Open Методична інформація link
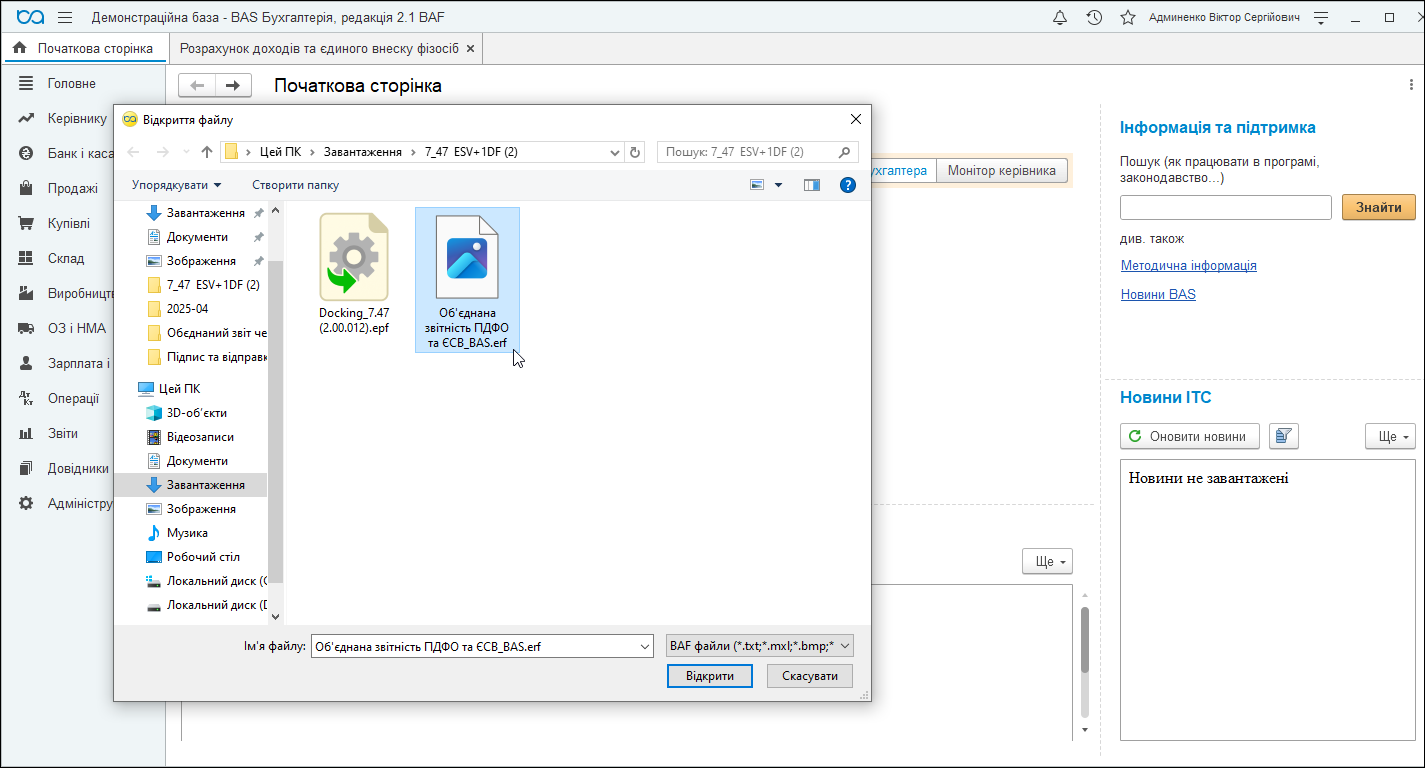This screenshot has height=768, width=1425. pos(1188,266)
